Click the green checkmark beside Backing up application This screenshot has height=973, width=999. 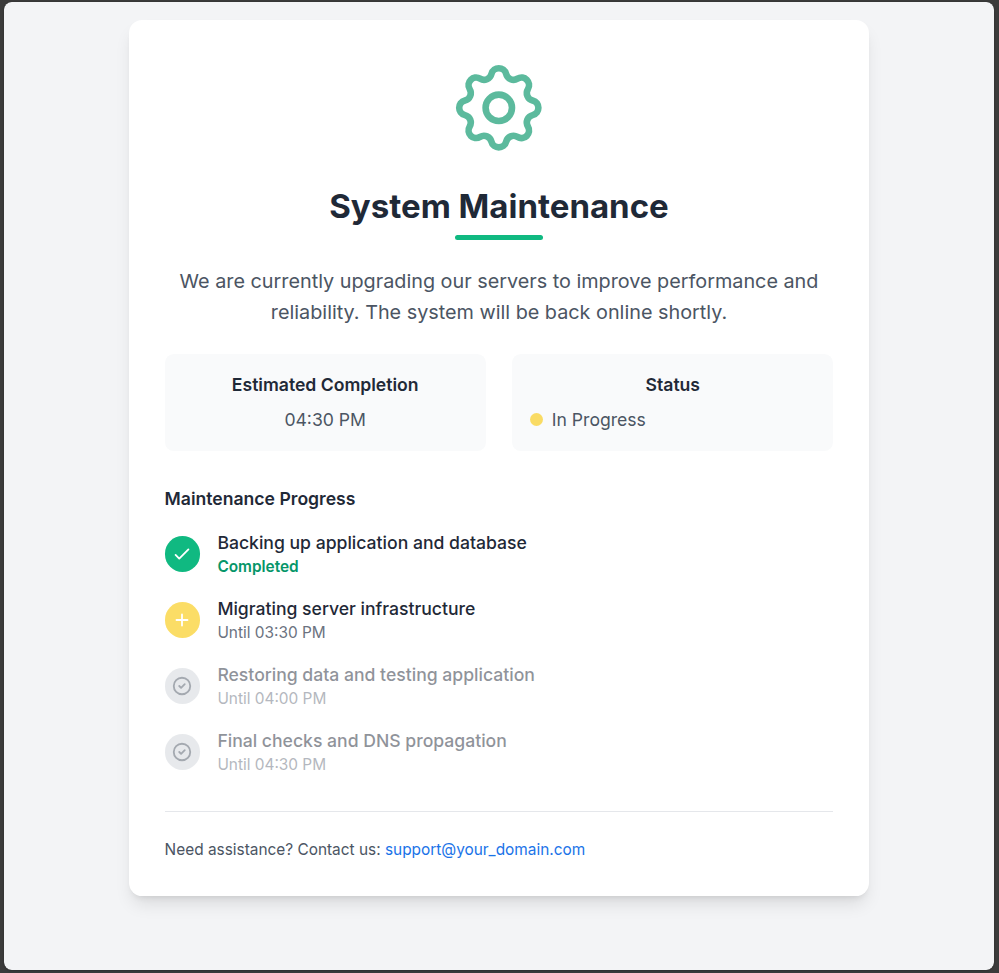[182, 554]
